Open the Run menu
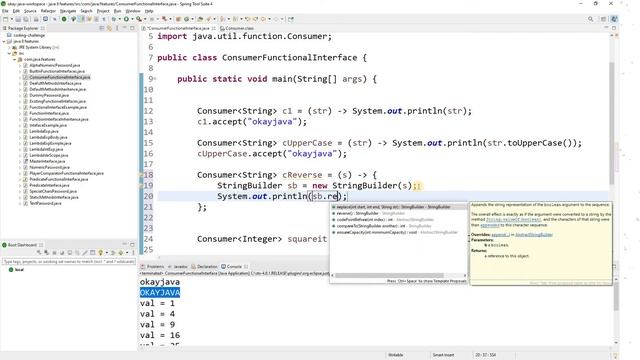The height and width of the screenshot is (360, 640). pos(118,11)
